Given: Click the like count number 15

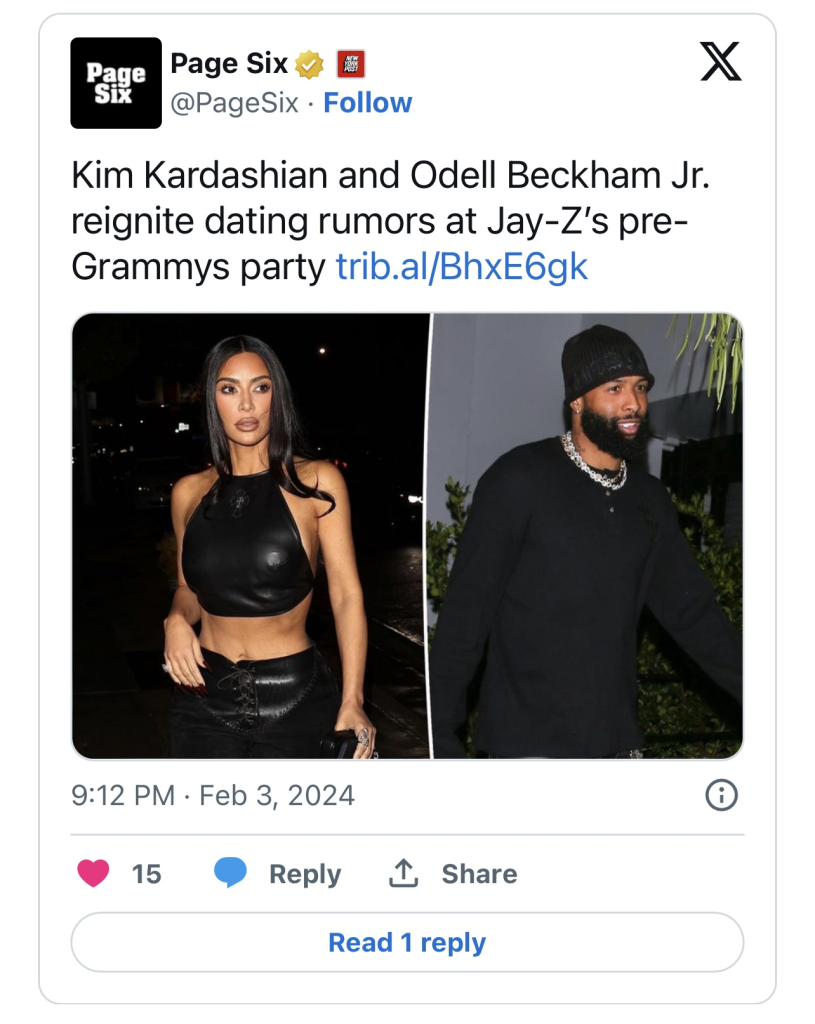Looking at the screenshot, I should point(146,873).
